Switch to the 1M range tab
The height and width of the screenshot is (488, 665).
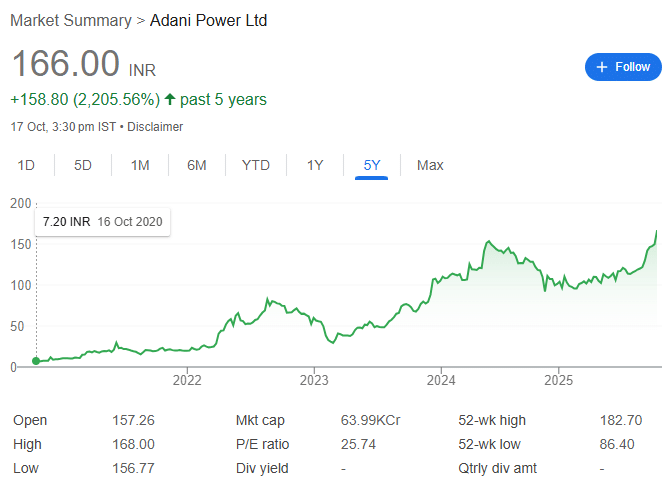point(140,165)
